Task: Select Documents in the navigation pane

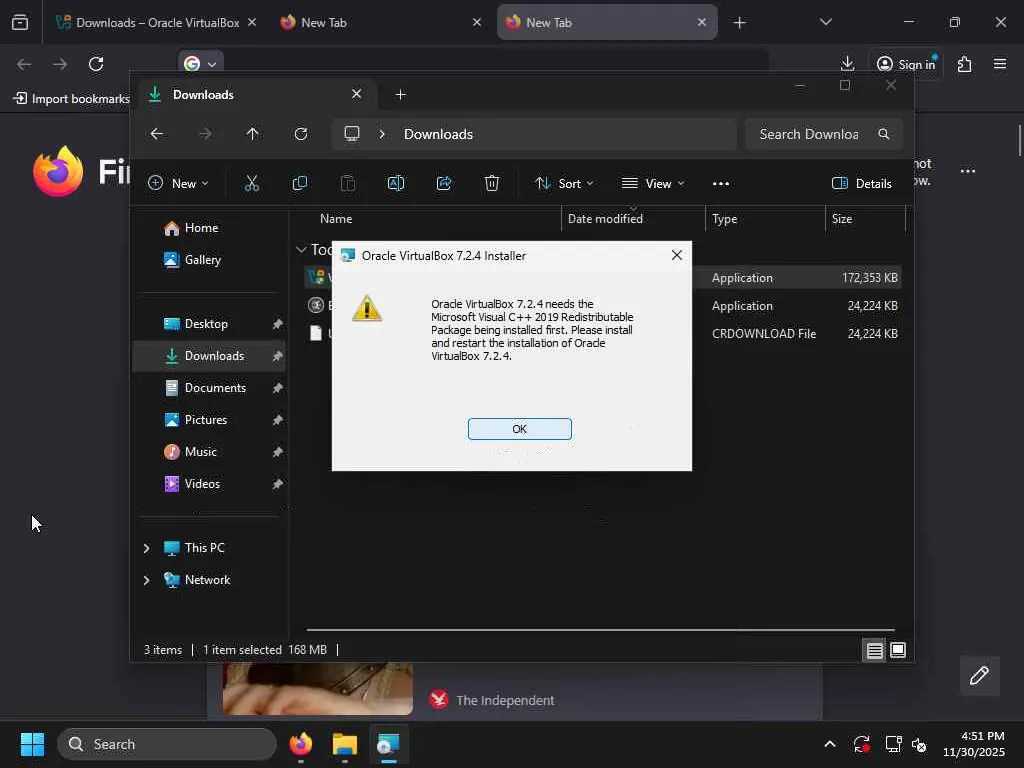Action: tap(209, 388)
